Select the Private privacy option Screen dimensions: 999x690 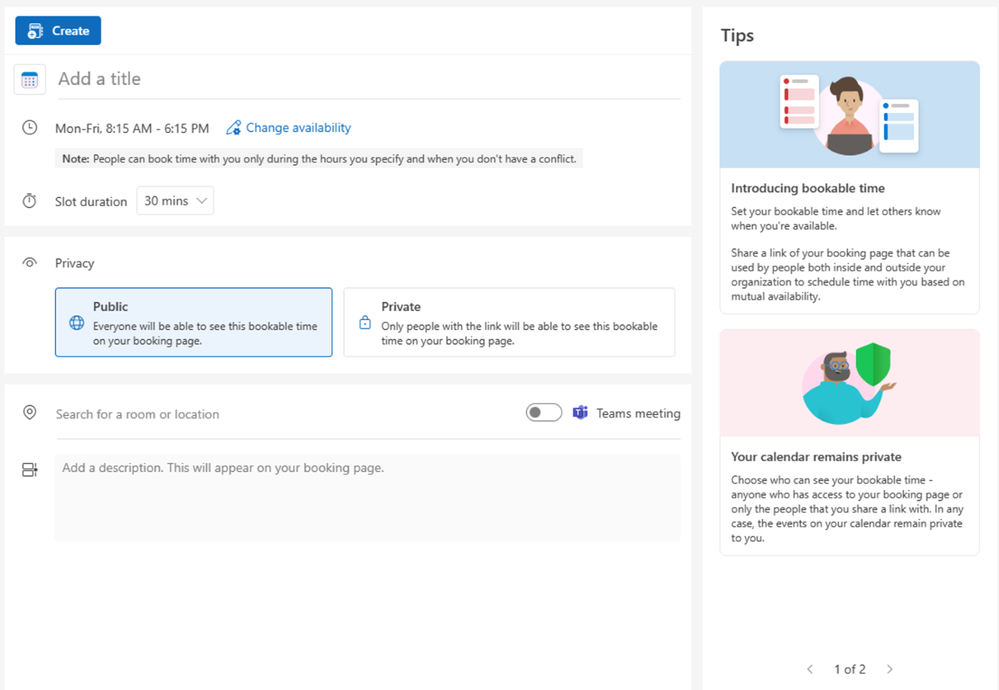pyautogui.click(x=509, y=322)
